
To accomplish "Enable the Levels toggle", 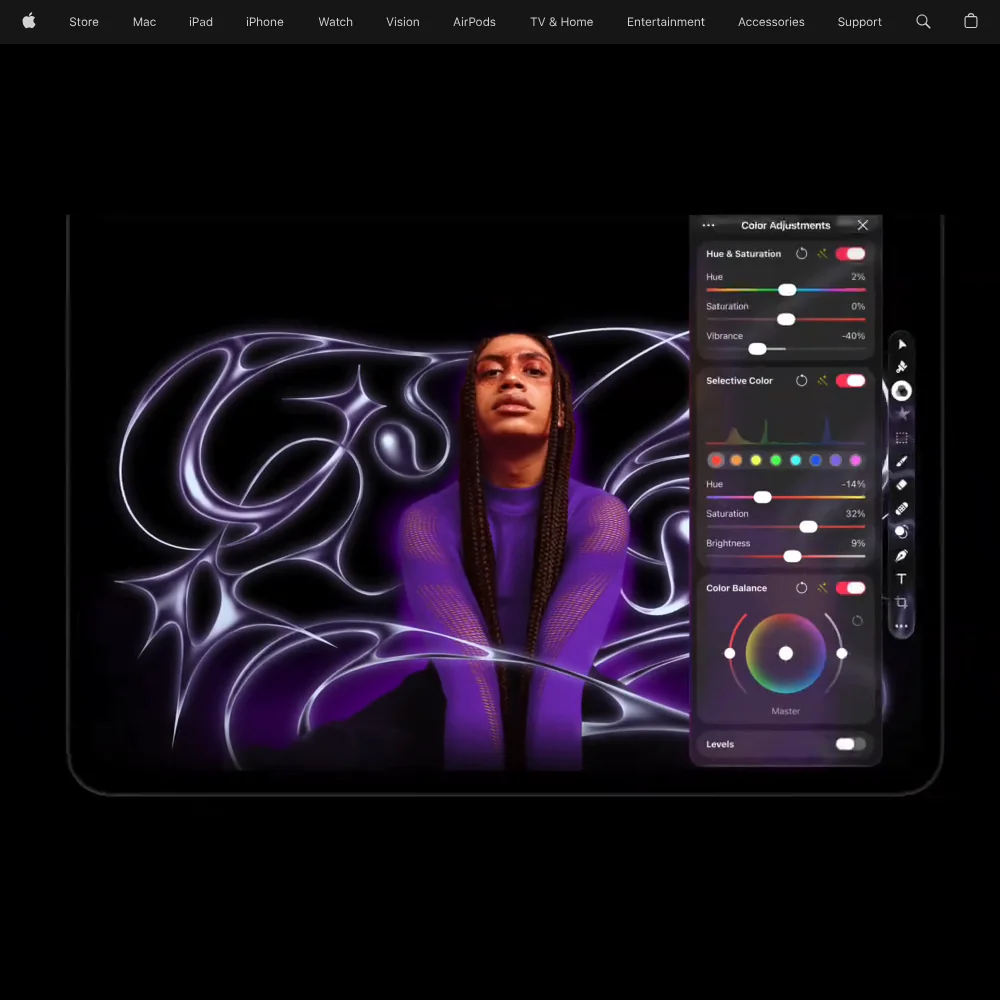I will pyautogui.click(x=851, y=744).
